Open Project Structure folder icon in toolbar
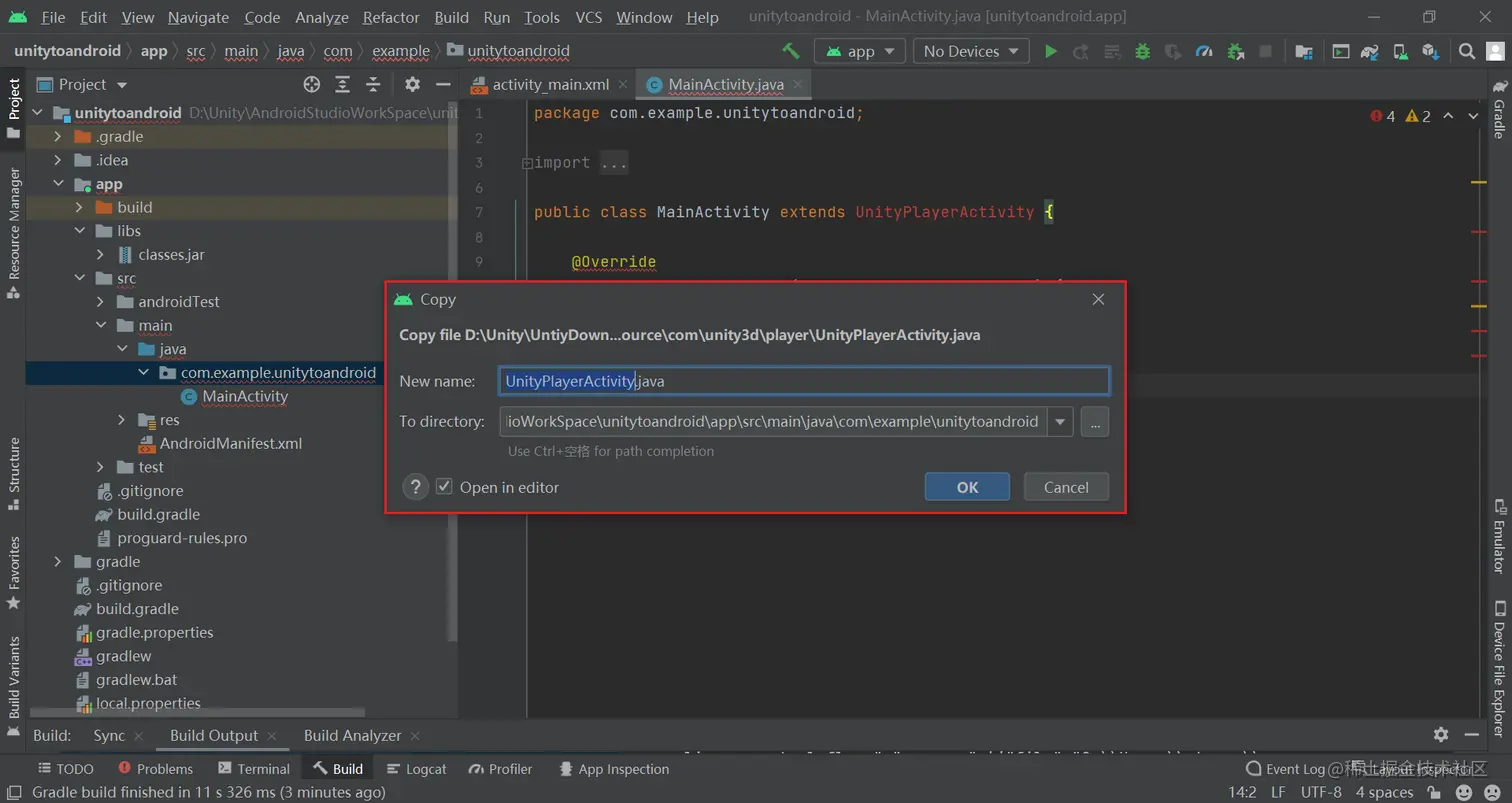The image size is (1512, 803). click(1303, 51)
